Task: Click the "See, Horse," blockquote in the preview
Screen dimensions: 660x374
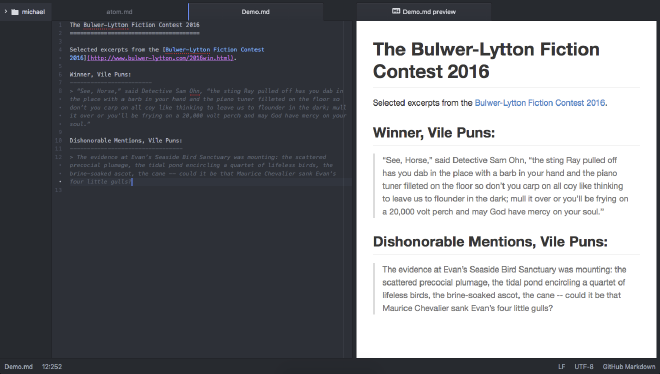Action: pyautogui.click(x=505, y=186)
